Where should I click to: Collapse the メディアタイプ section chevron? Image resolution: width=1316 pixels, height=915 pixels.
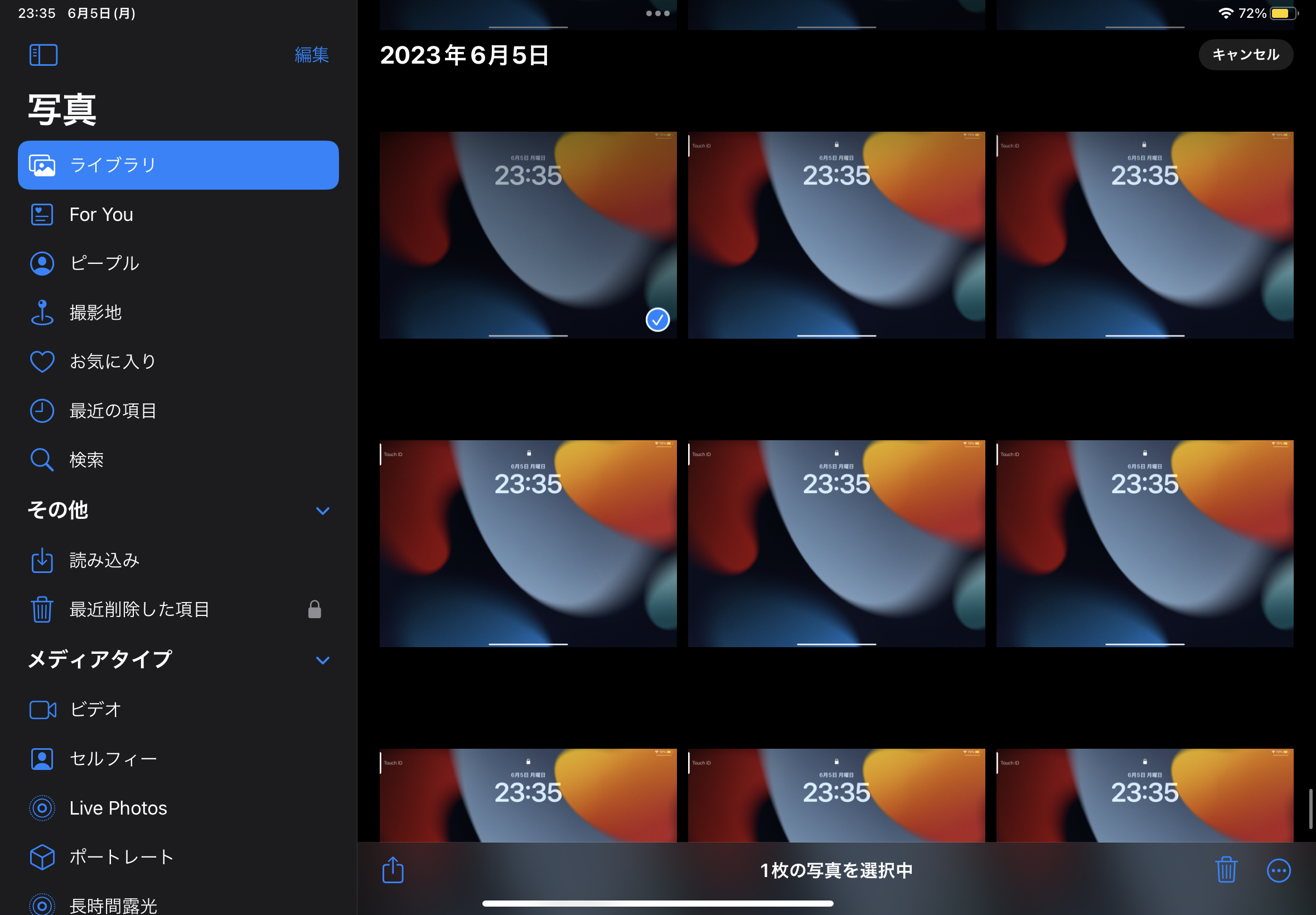pos(322,660)
